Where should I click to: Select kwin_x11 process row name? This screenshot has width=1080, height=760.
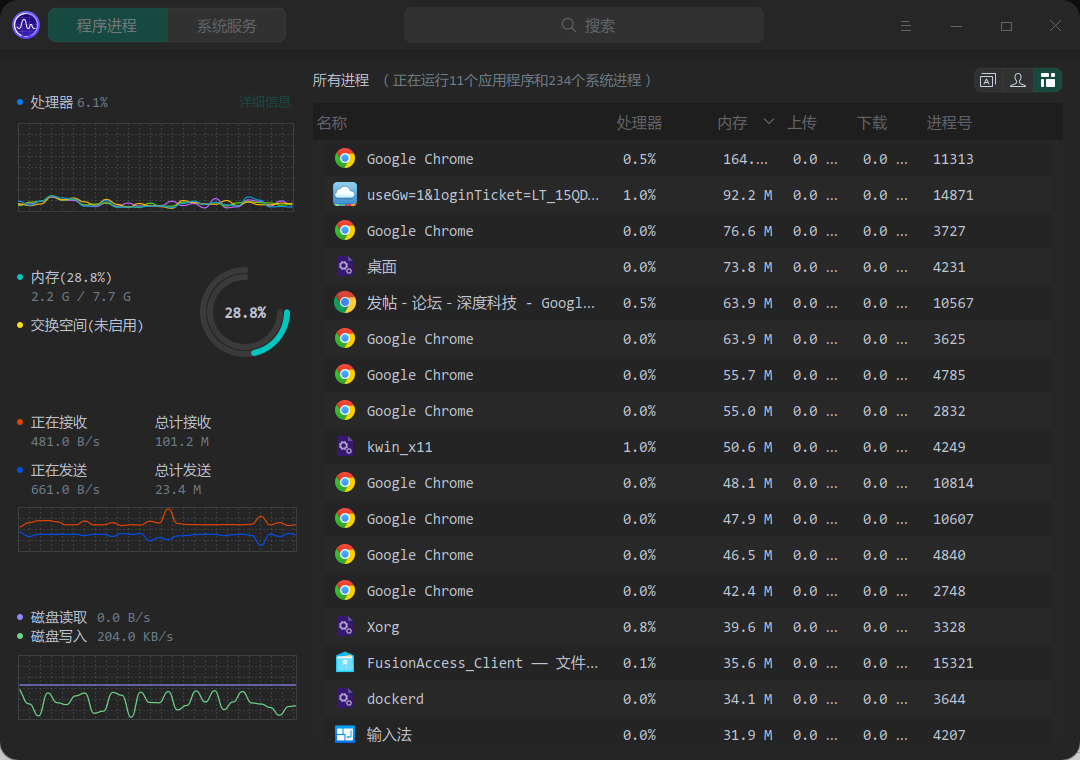[x=399, y=447]
